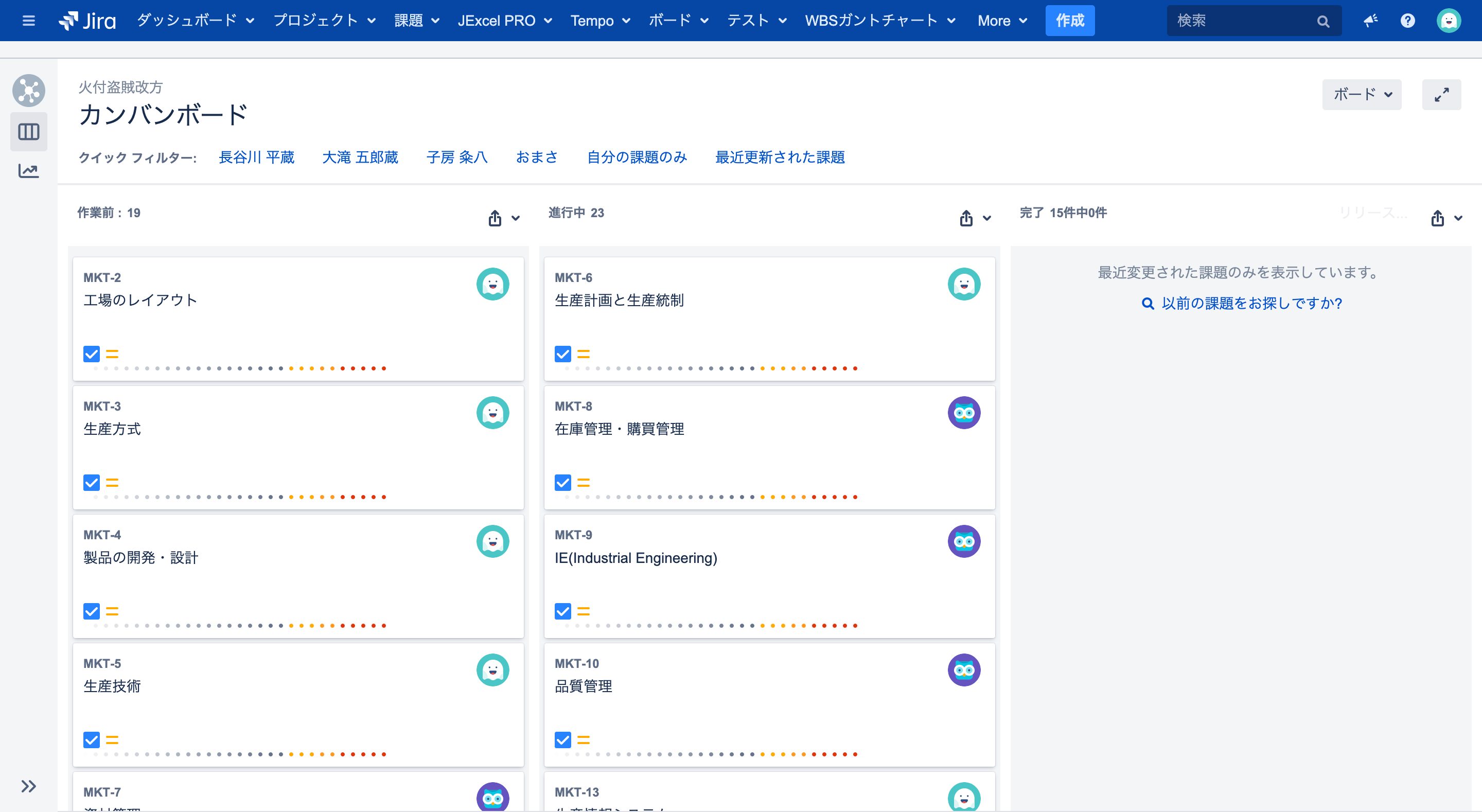Click medium priority icon on MKT-6
This screenshot has height=812, width=1482.
[x=584, y=354]
